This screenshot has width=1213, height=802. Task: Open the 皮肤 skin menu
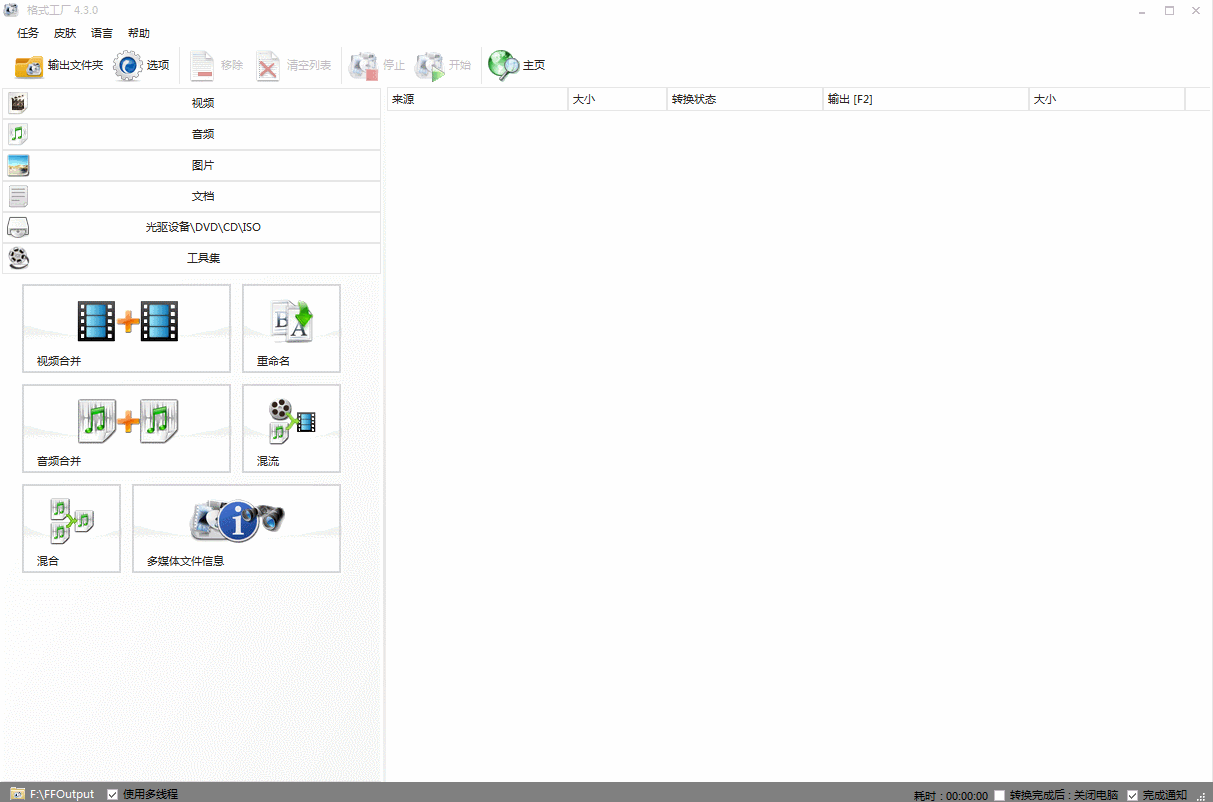tap(65, 33)
